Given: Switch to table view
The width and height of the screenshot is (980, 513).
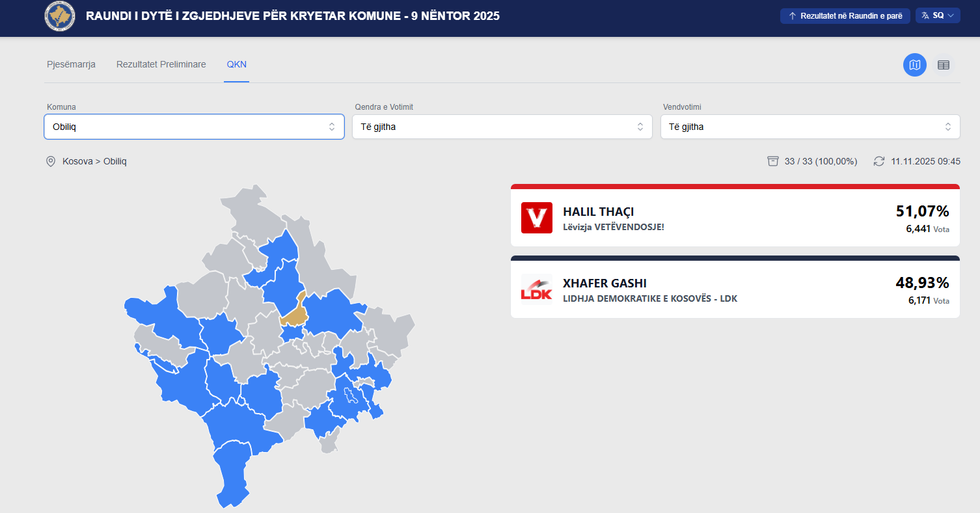Looking at the screenshot, I should (x=943, y=65).
